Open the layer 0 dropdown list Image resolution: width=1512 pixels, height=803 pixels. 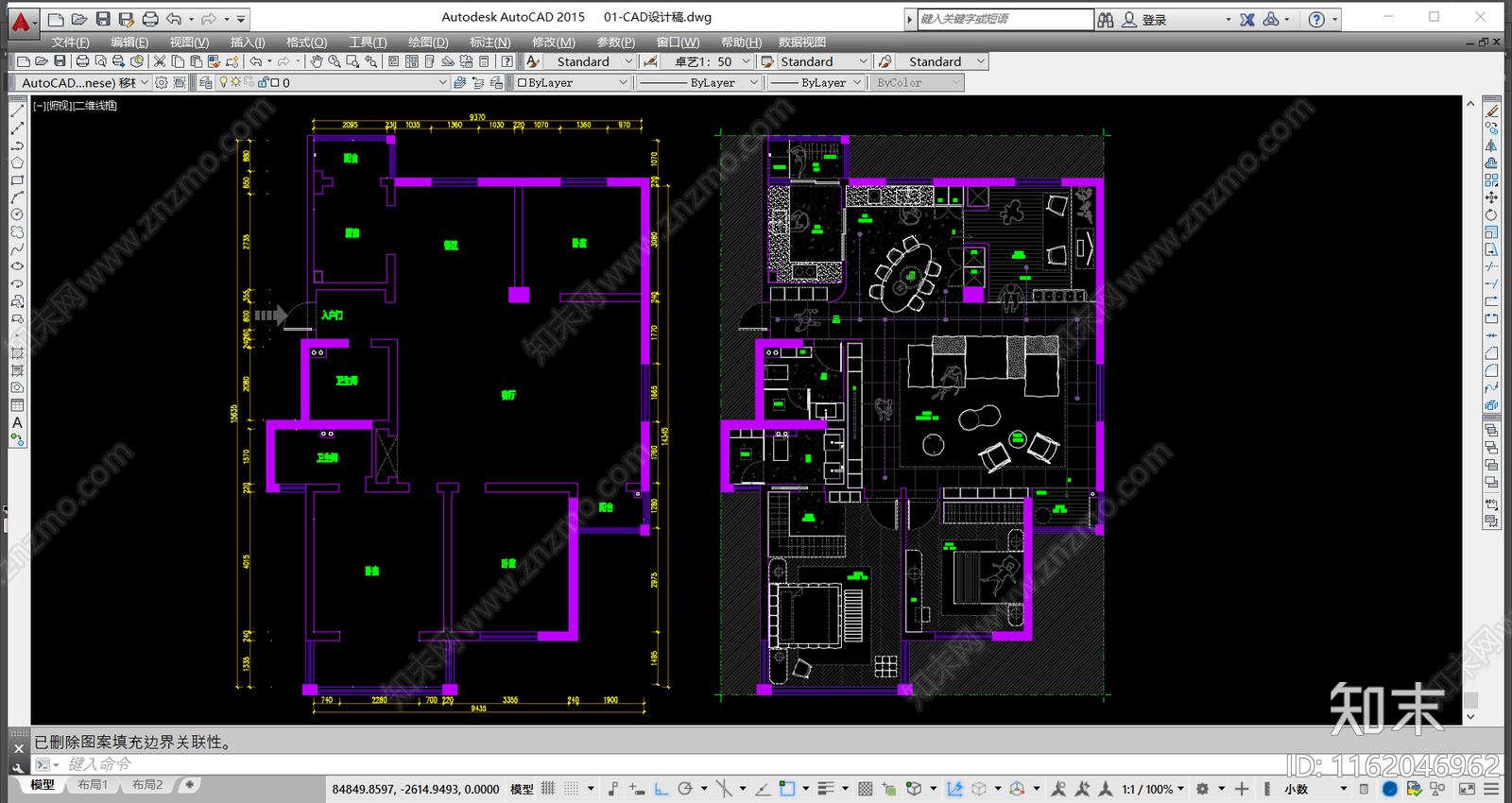[x=442, y=82]
